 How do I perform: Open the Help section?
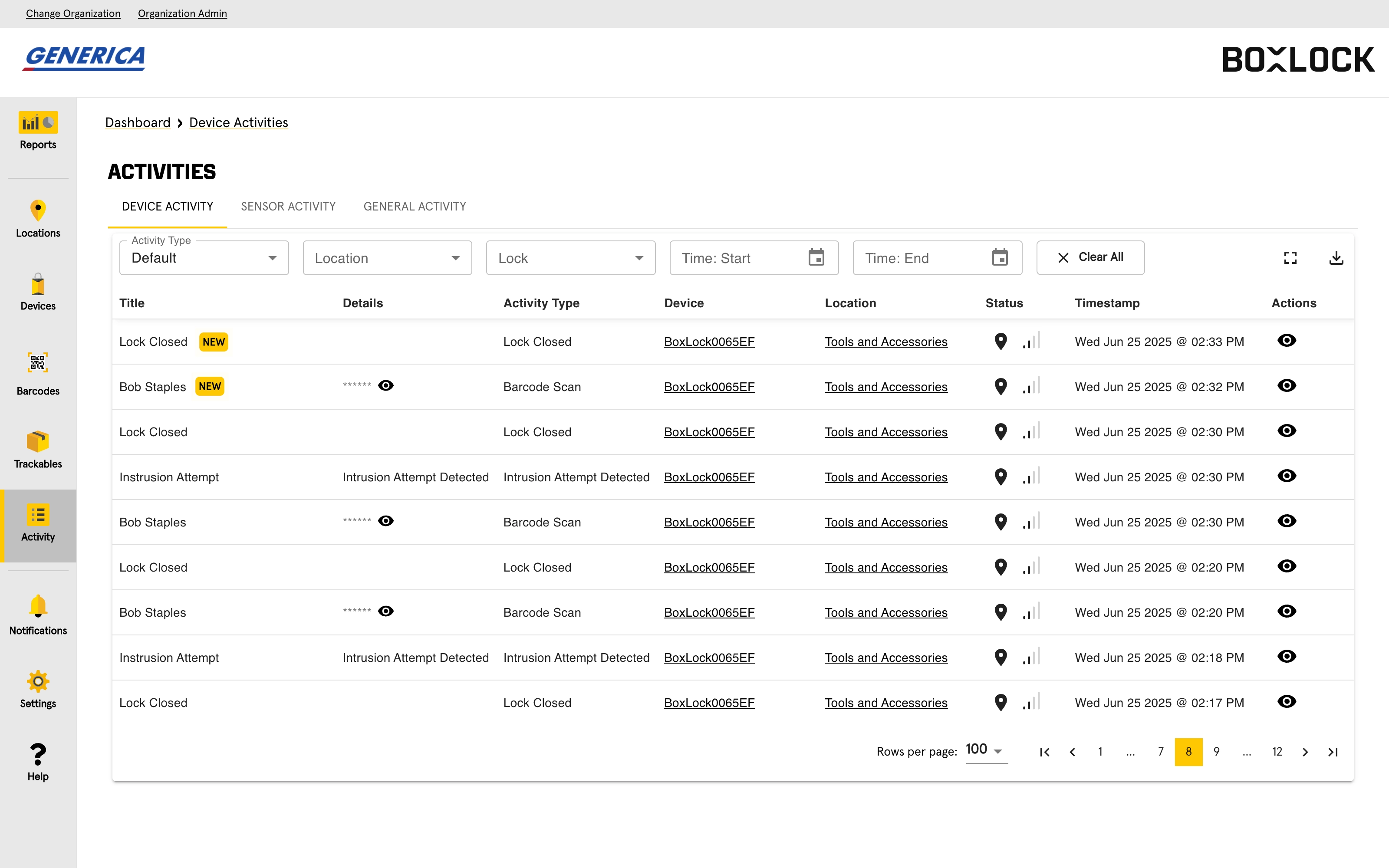tap(38, 760)
